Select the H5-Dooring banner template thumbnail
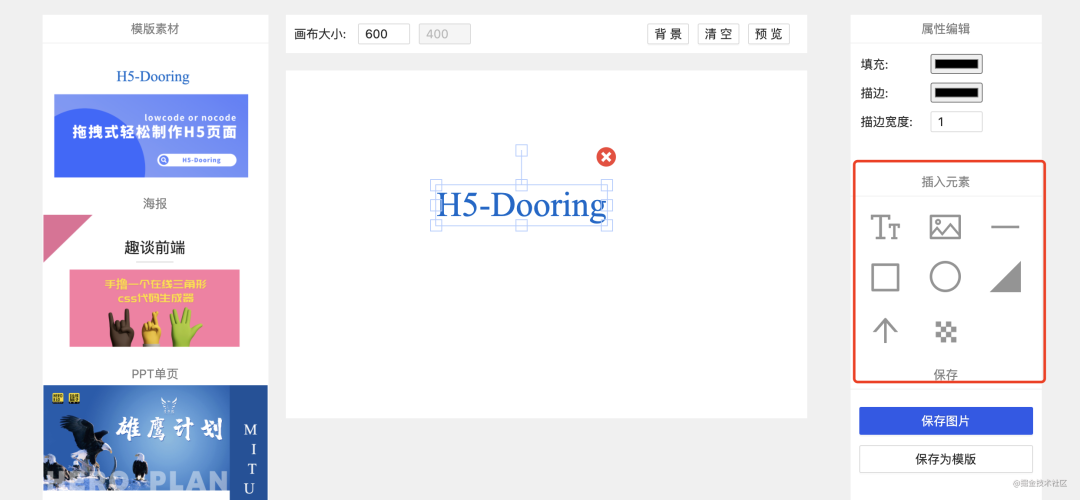Viewport: 1080px width, 500px height. [151, 136]
